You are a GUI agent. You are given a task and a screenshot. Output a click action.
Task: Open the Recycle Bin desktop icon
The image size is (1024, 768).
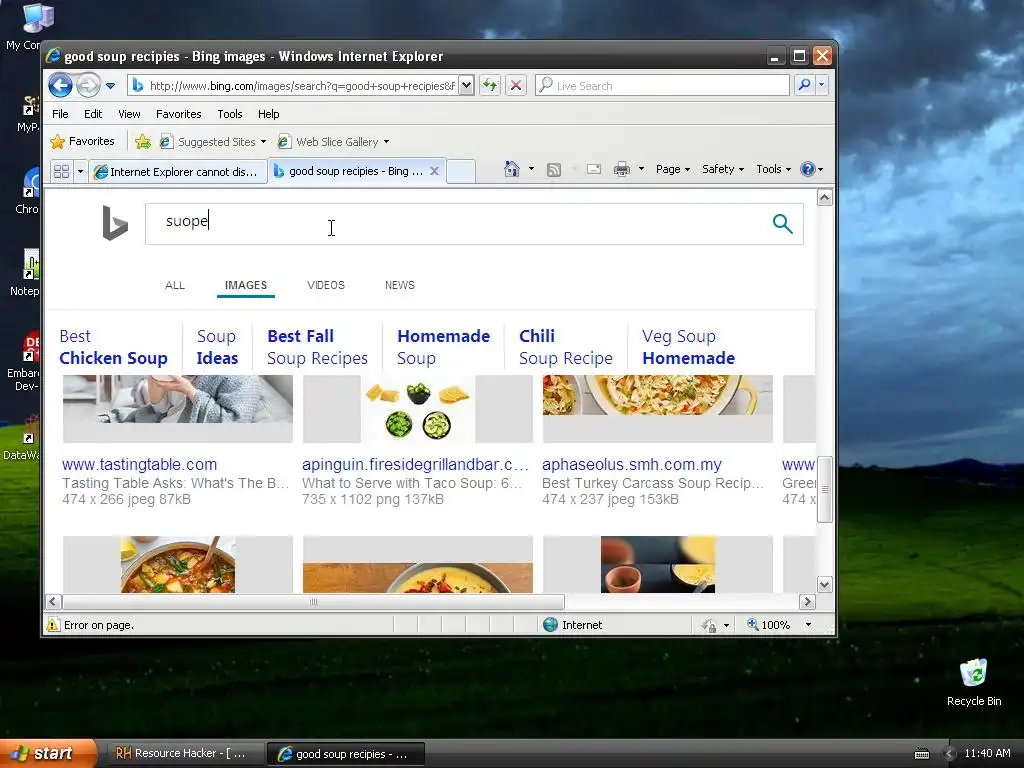[974, 682]
